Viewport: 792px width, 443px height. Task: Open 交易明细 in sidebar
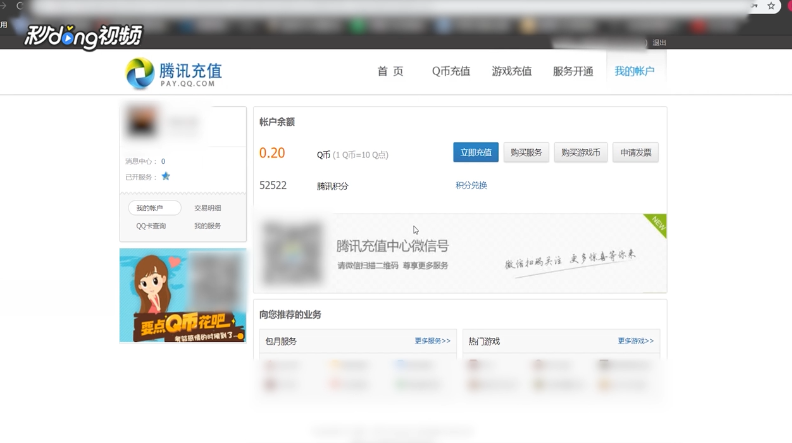coord(208,208)
